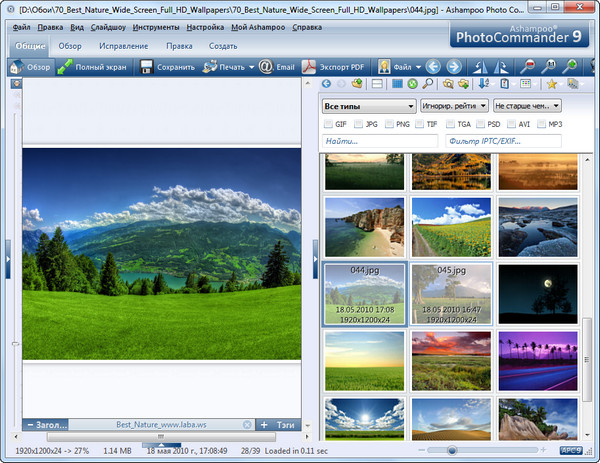
Task: Click the sort order icon in browser toolbar
Action: pyautogui.click(x=486, y=85)
